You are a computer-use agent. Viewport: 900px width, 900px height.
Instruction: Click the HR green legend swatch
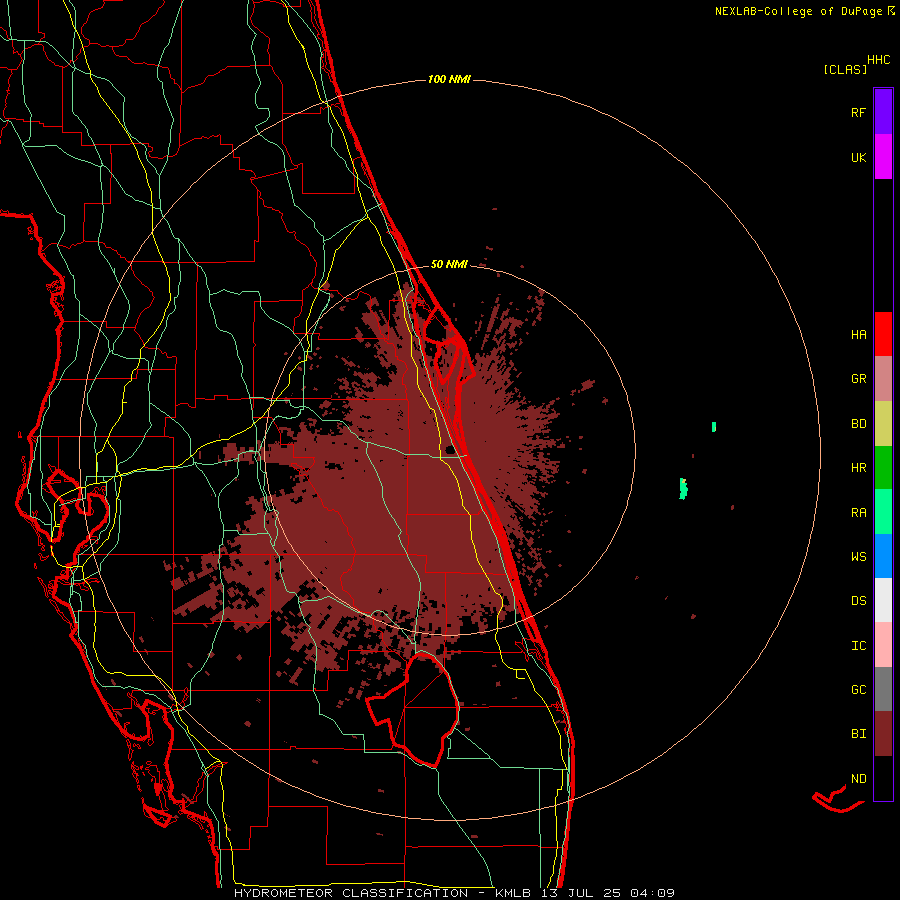[883, 468]
